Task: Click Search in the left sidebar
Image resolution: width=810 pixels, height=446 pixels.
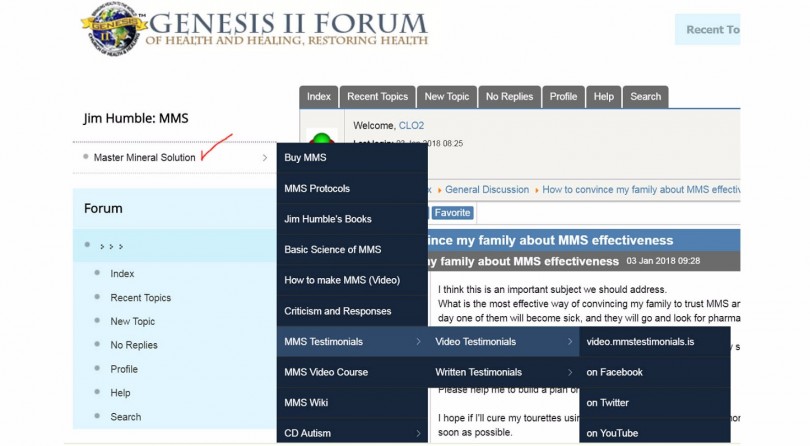Action: [x=126, y=417]
